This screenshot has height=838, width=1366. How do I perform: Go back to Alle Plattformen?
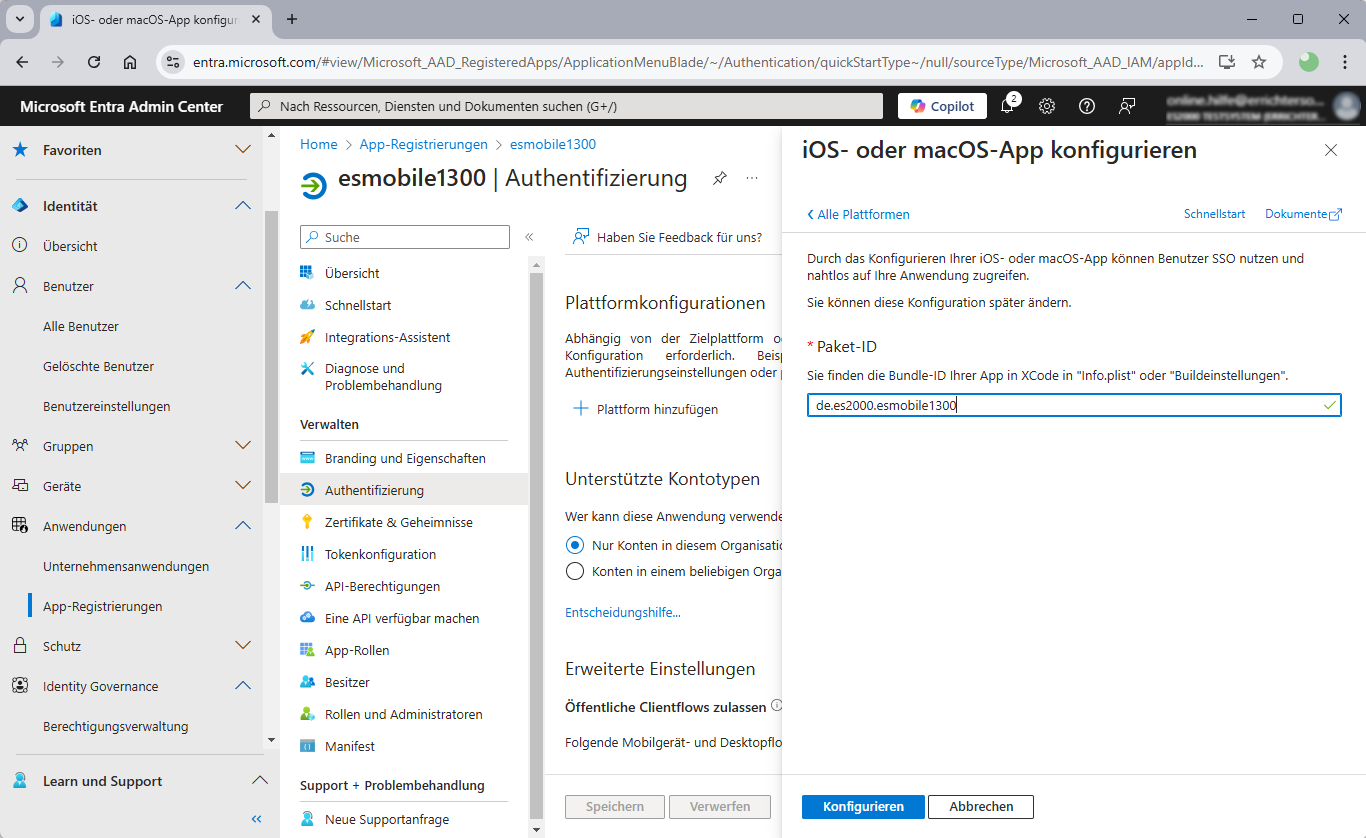pos(858,214)
